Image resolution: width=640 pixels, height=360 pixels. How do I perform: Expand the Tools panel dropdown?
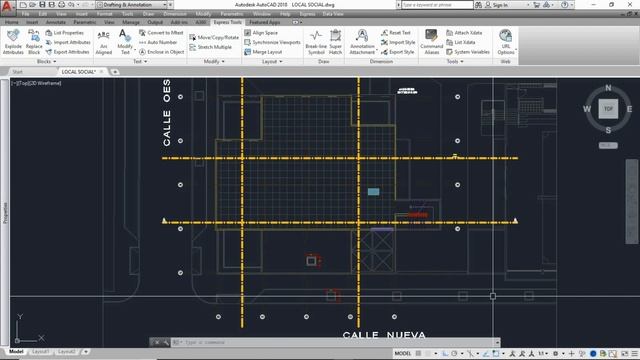[x=455, y=62]
